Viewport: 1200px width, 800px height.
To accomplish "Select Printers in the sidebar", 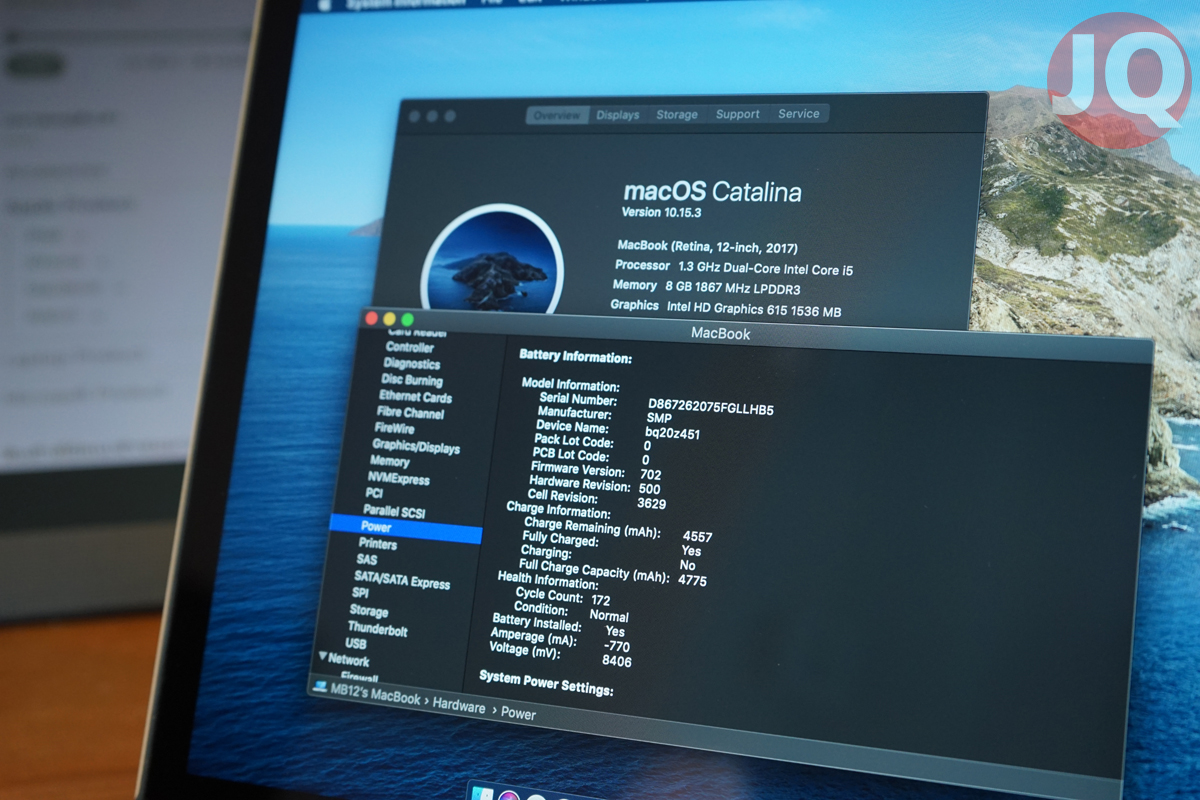I will click(377, 544).
